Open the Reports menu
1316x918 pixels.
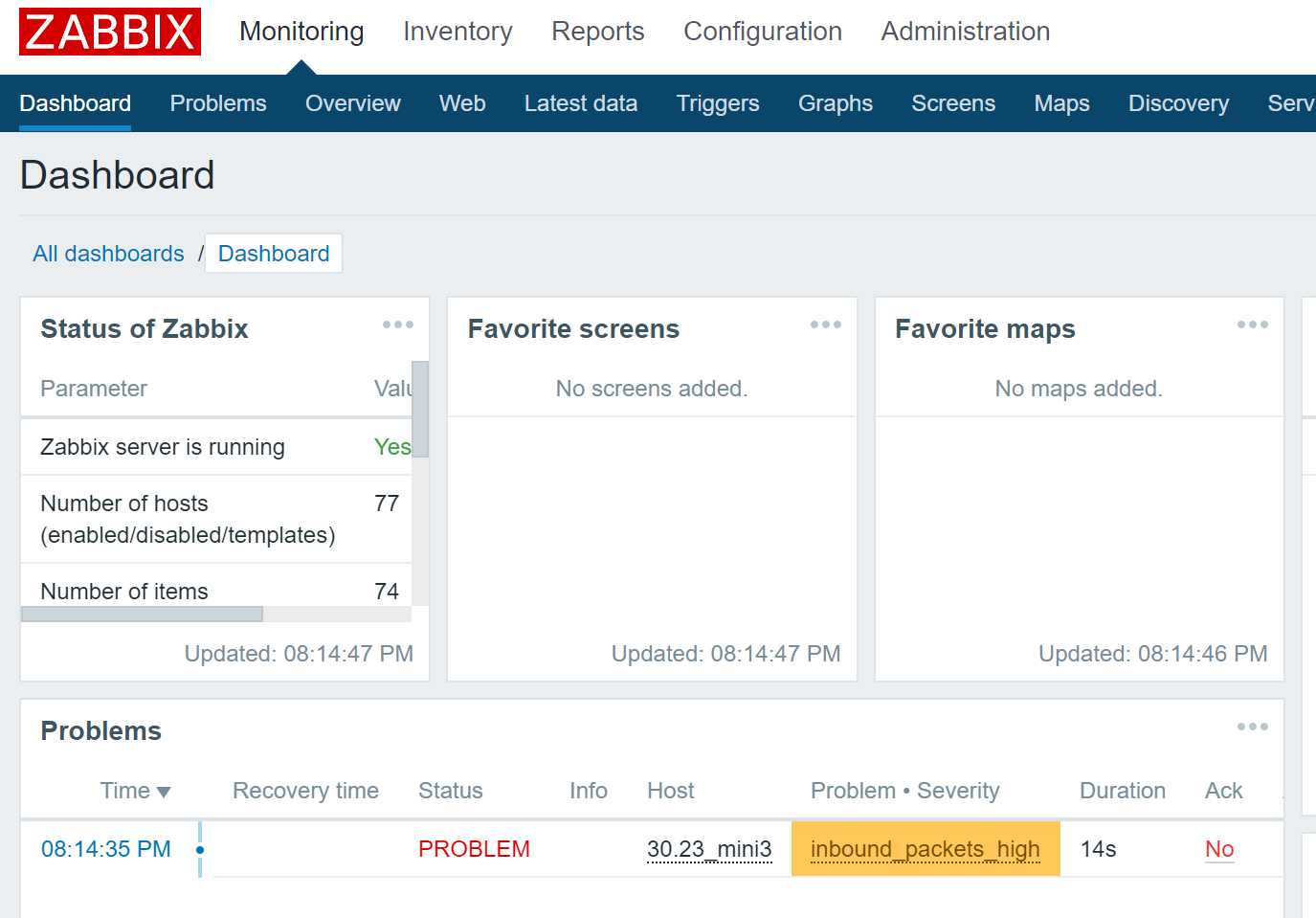click(x=598, y=32)
